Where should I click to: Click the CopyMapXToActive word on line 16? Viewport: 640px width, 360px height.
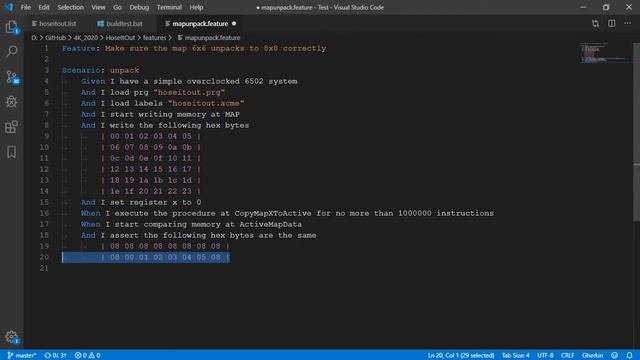point(273,213)
